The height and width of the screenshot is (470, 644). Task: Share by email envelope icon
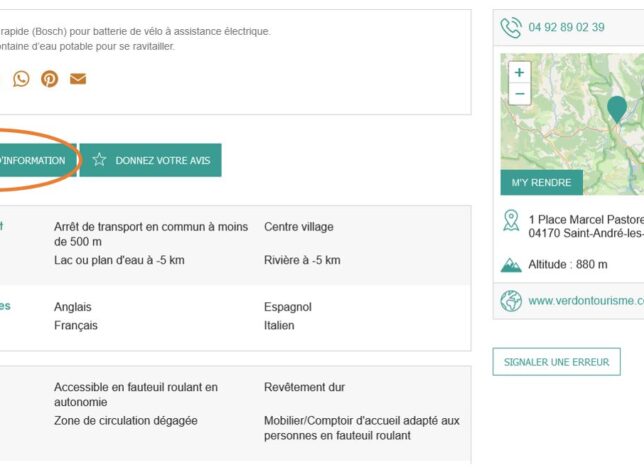[x=78, y=79]
